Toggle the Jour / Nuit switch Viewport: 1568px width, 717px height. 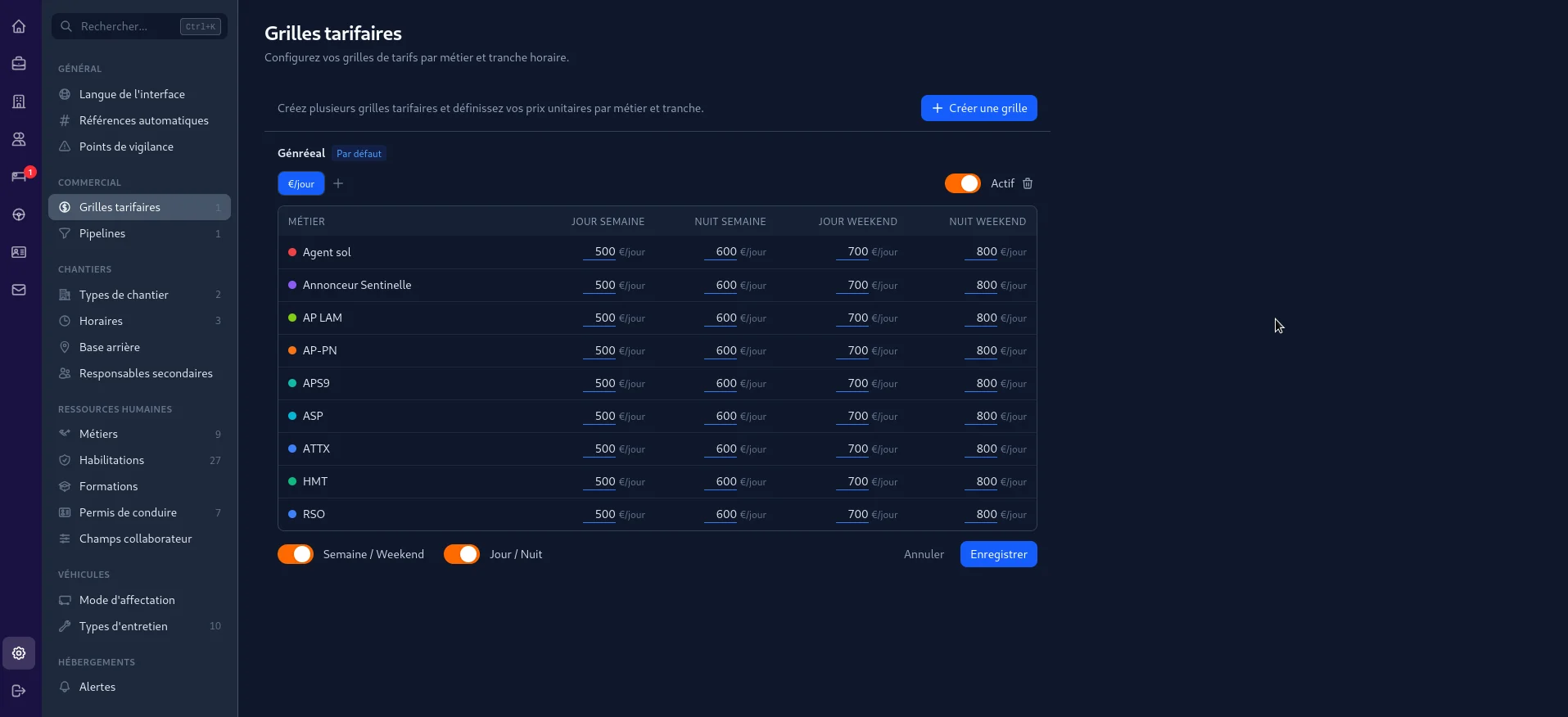tap(462, 554)
